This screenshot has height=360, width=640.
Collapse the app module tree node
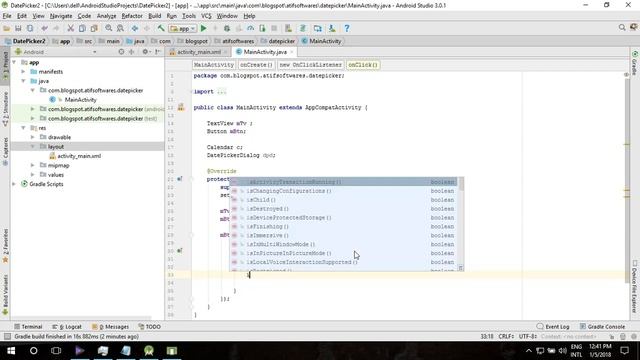(x=14, y=62)
